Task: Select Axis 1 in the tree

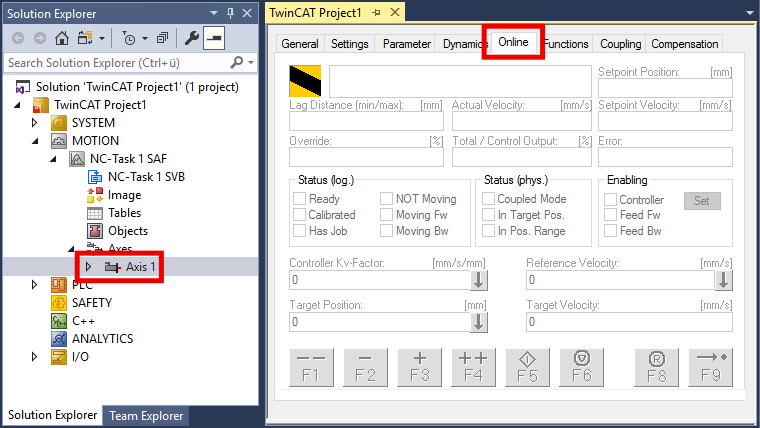Action: (x=141, y=267)
